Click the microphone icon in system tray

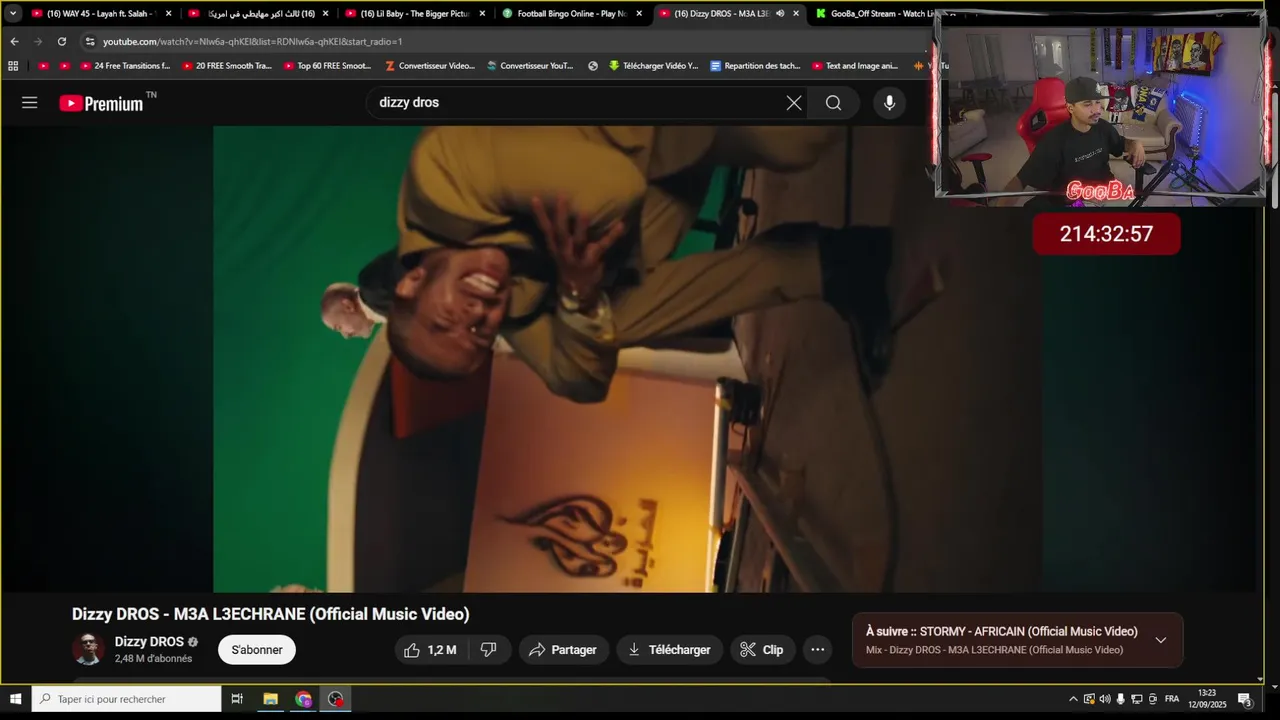tap(1121, 699)
